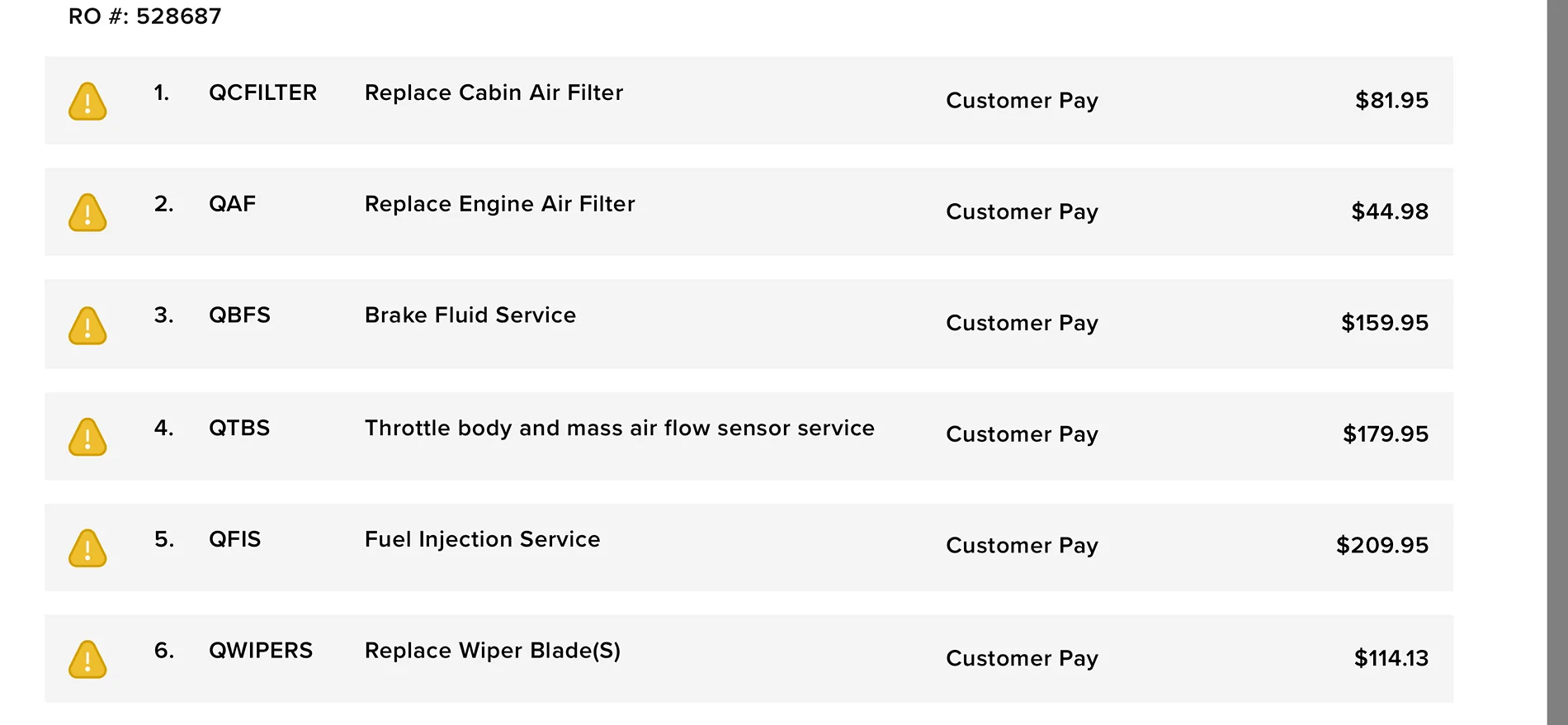Screen dimensions: 1568x725
Task: Click the vertical scrollbar on the right edge
Action: 1556,362
